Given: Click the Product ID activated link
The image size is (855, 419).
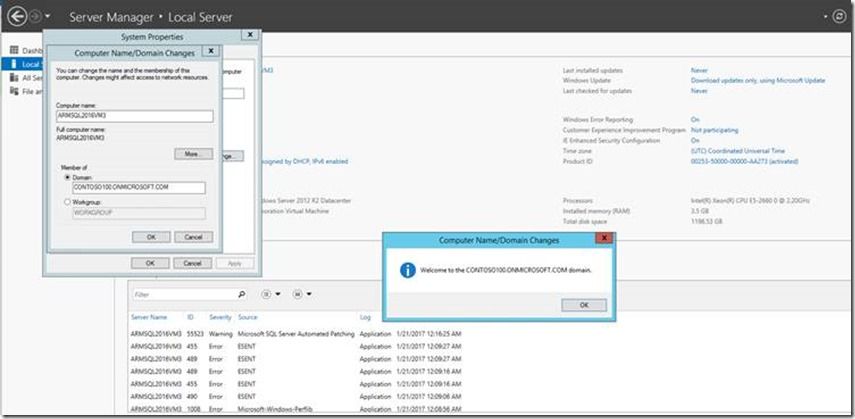Looking at the screenshot, I should pyautogui.click(x=744, y=161).
